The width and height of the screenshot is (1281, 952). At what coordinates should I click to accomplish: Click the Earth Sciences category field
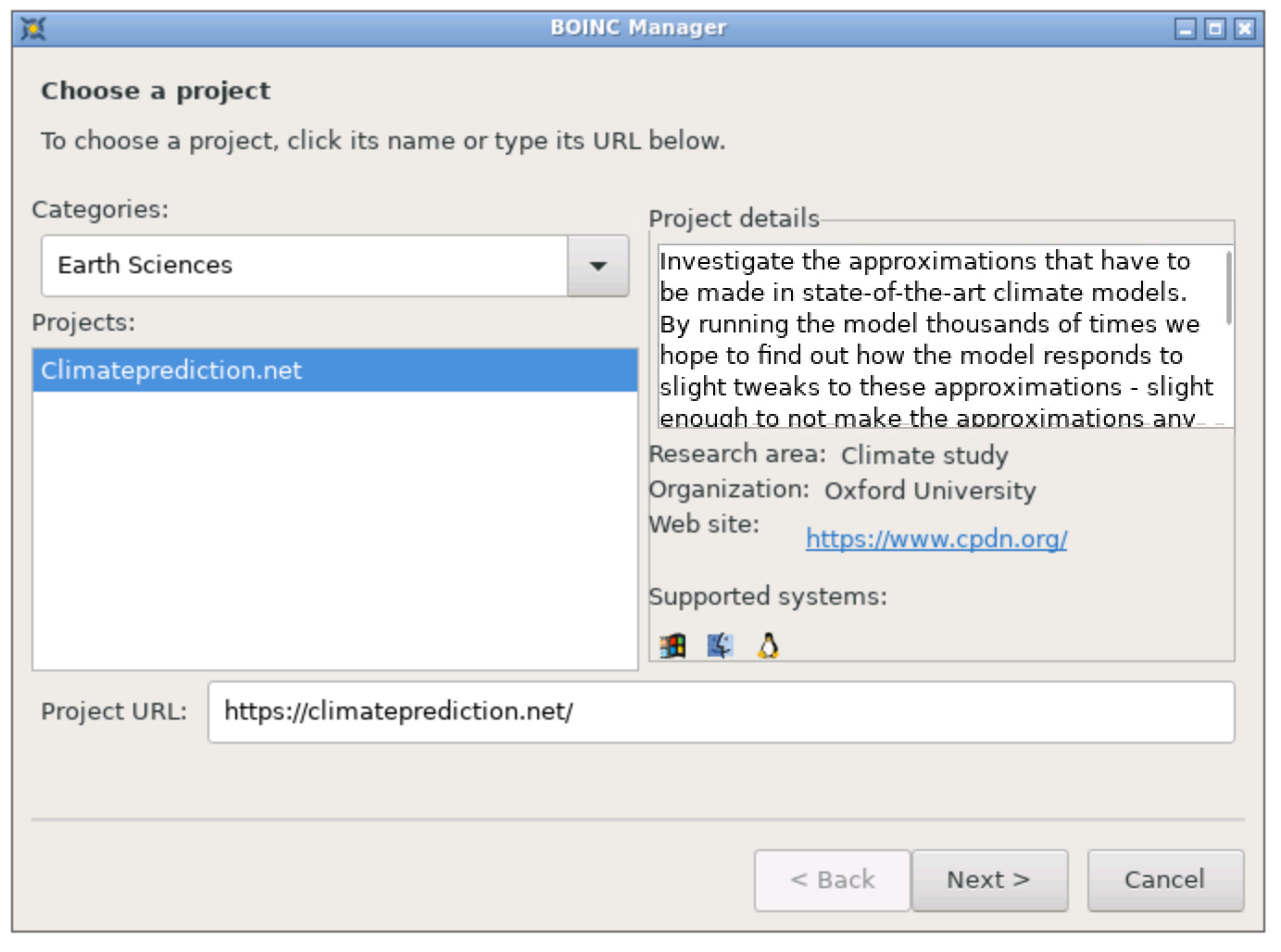(305, 266)
